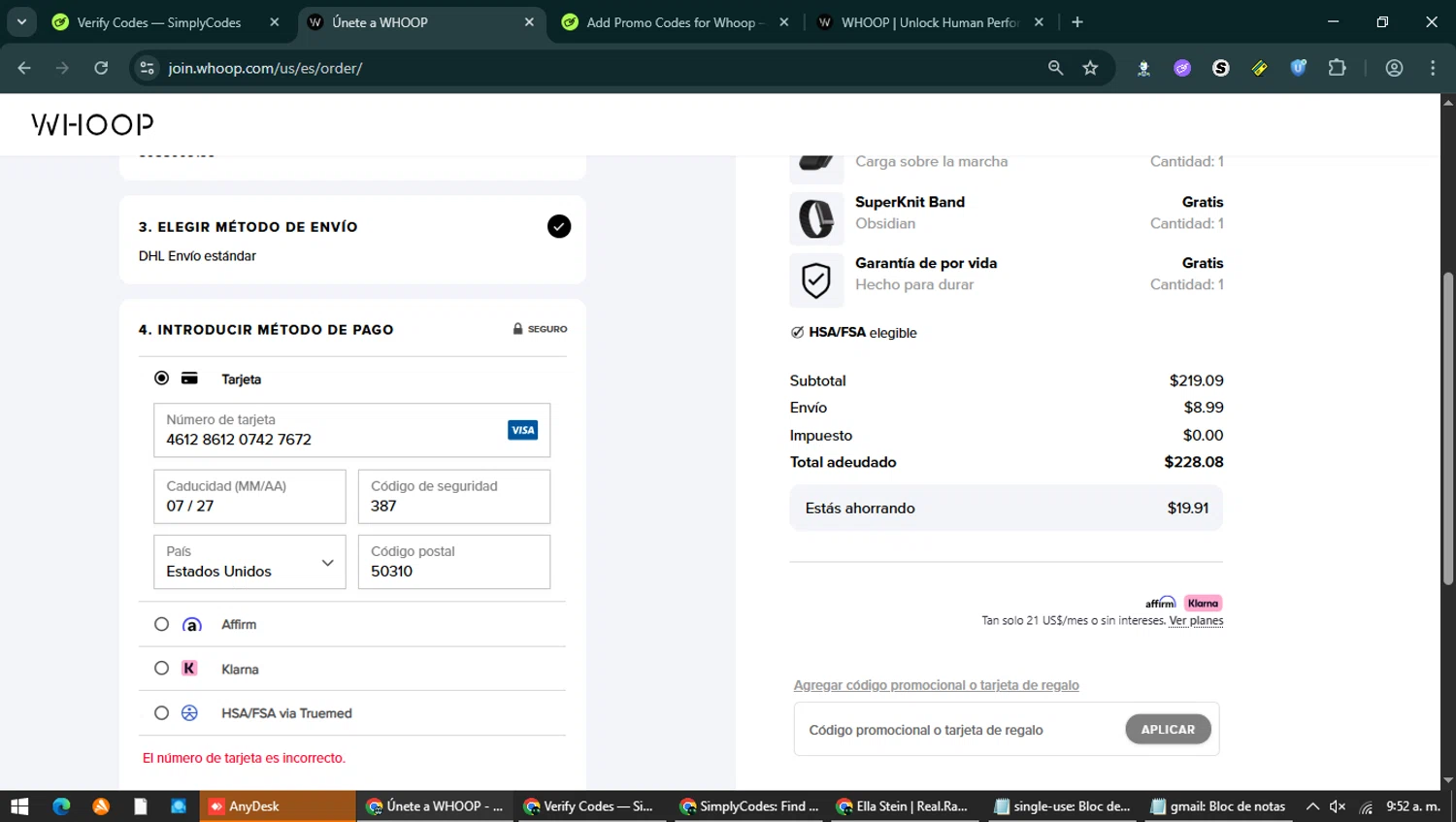Click the HSA/FSA eligible check icon
This screenshot has height=822, width=1456.
point(798,332)
